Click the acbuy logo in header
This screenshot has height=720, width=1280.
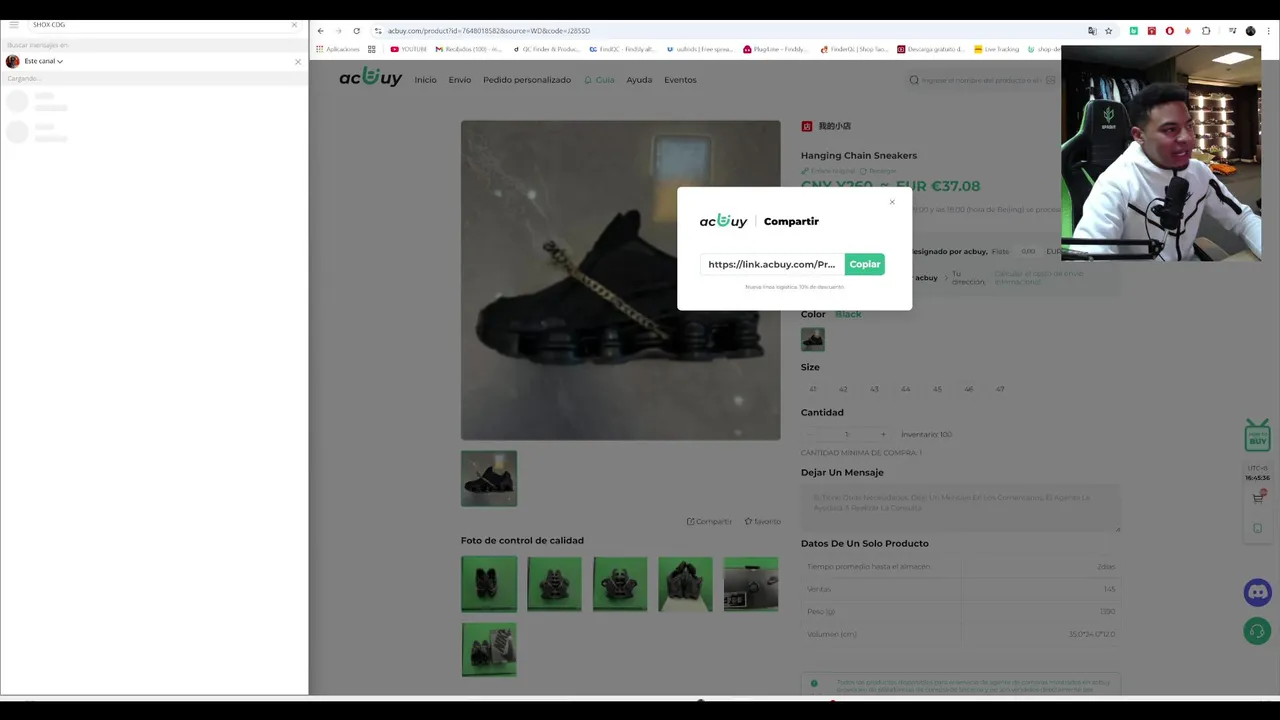click(370, 77)
